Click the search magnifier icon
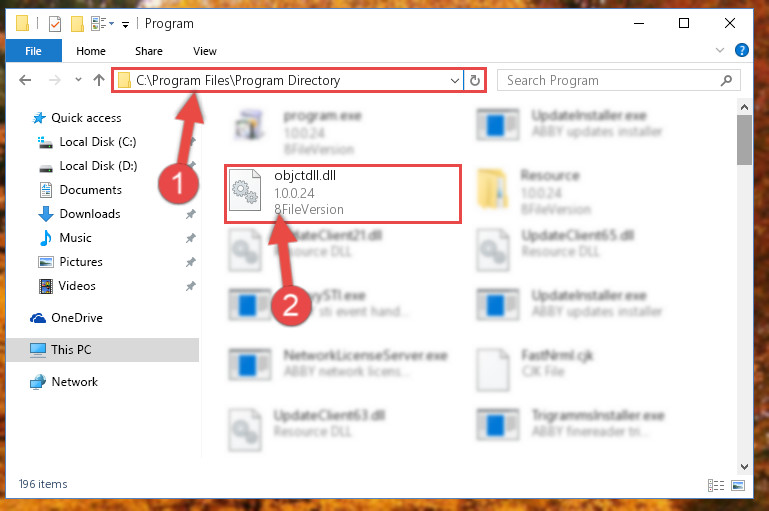Viewport: 769px width, 511px height. [726, 80]
